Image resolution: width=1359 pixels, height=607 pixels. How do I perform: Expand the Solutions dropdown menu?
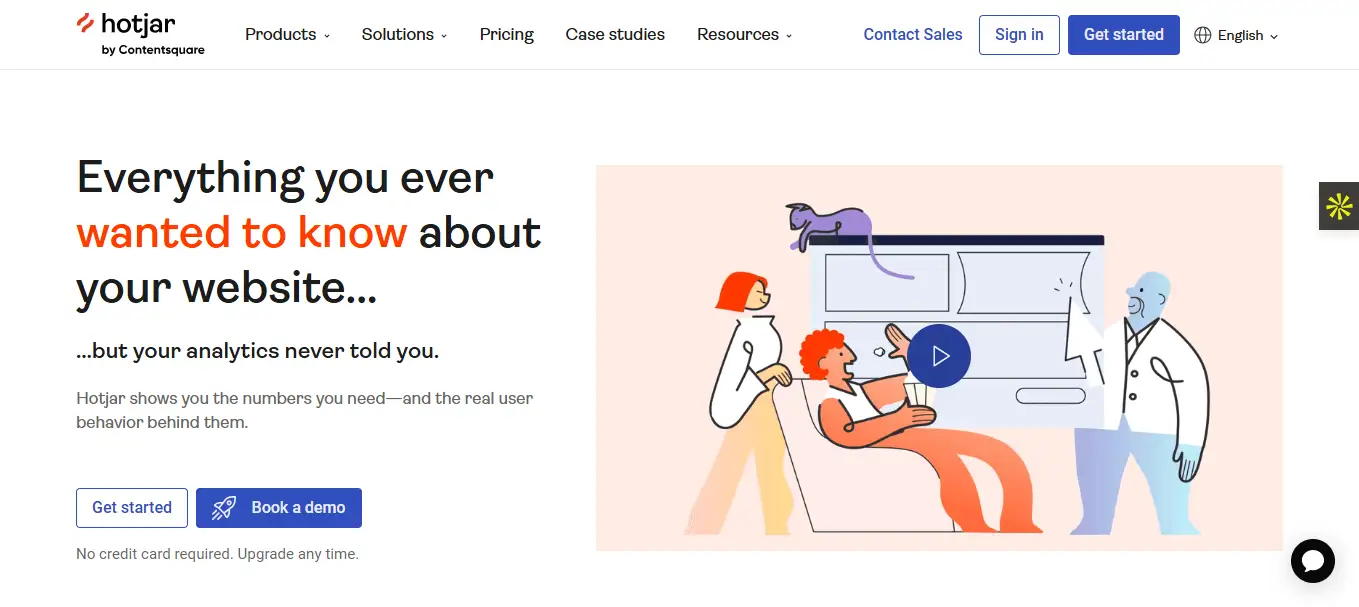pos(404,34)
